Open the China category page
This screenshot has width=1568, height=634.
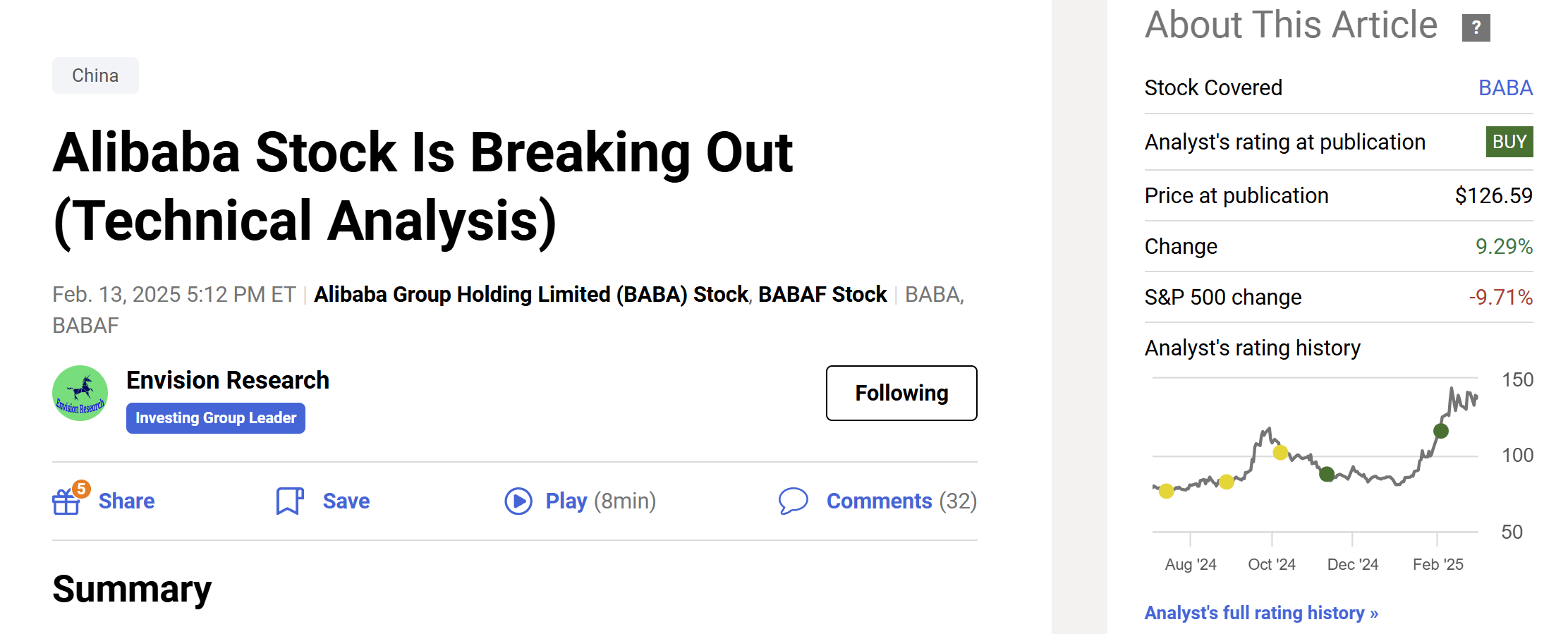click(95, 75)
